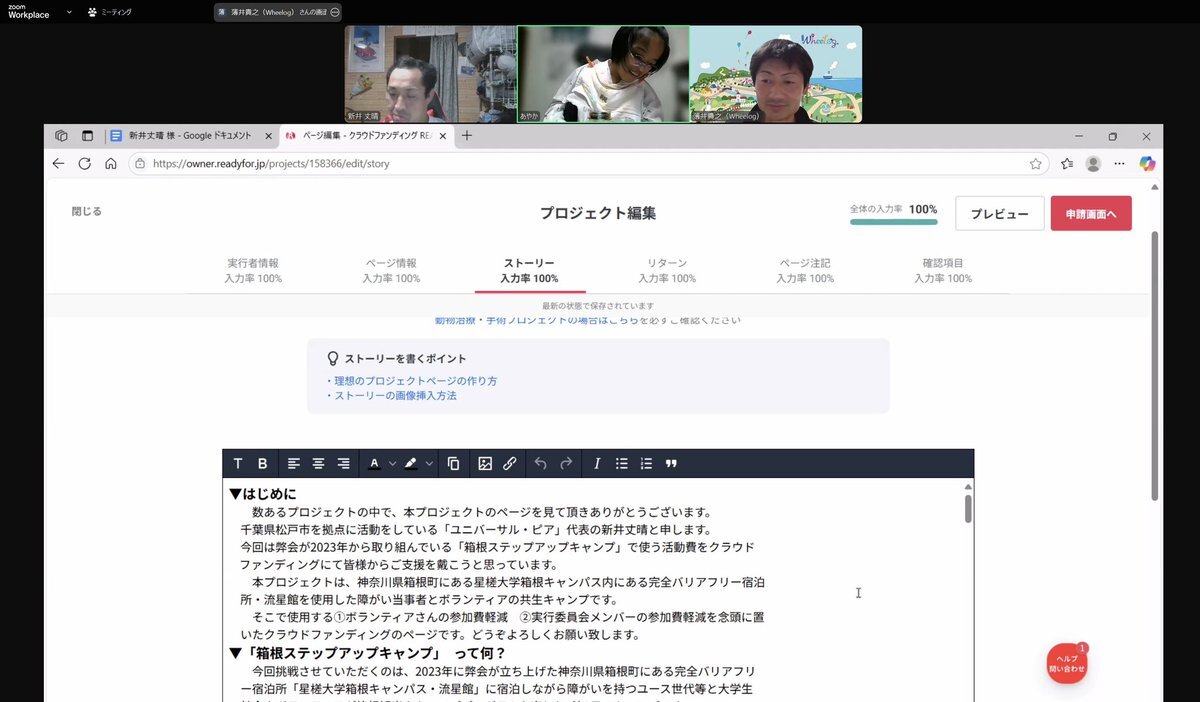Viewport: 1200px width, 702px height.
Task: Select 新井 丈晴 video thumbnail
Action: coord(431,74)
